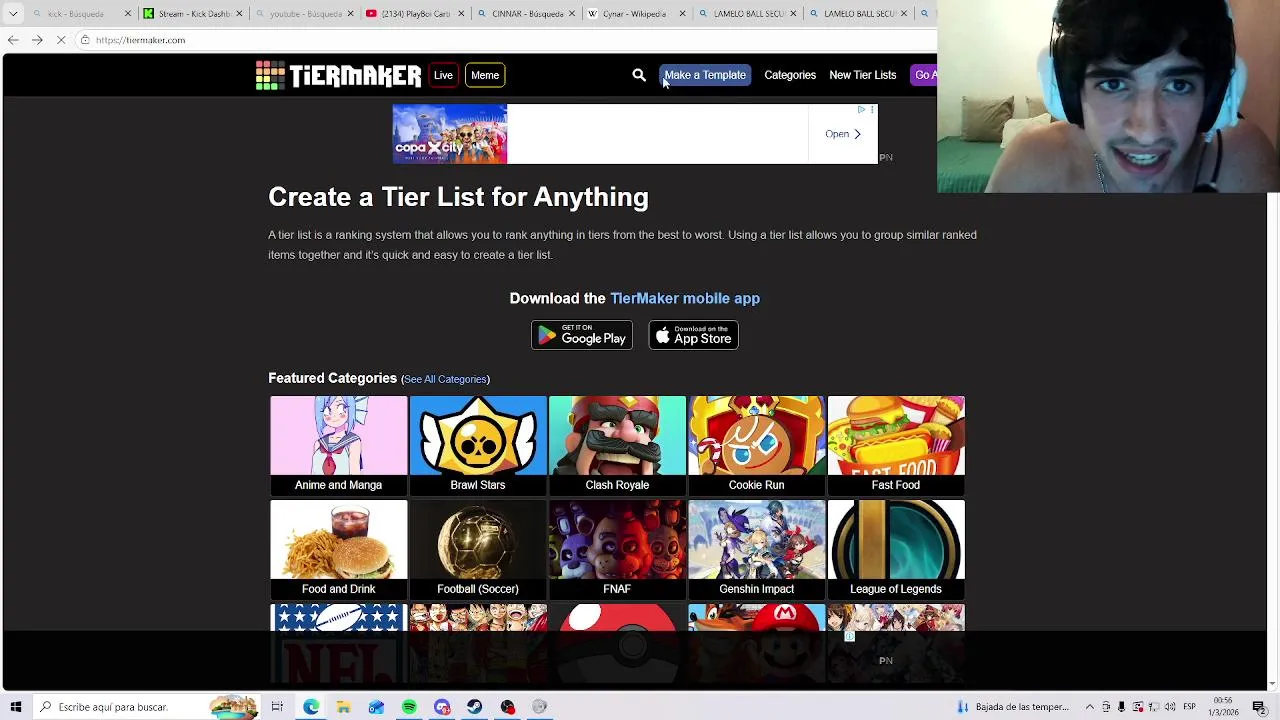Close the 'kick - Búsqueda' tab
Screen dimensions: 1280x720
click(x=128, y=14)
